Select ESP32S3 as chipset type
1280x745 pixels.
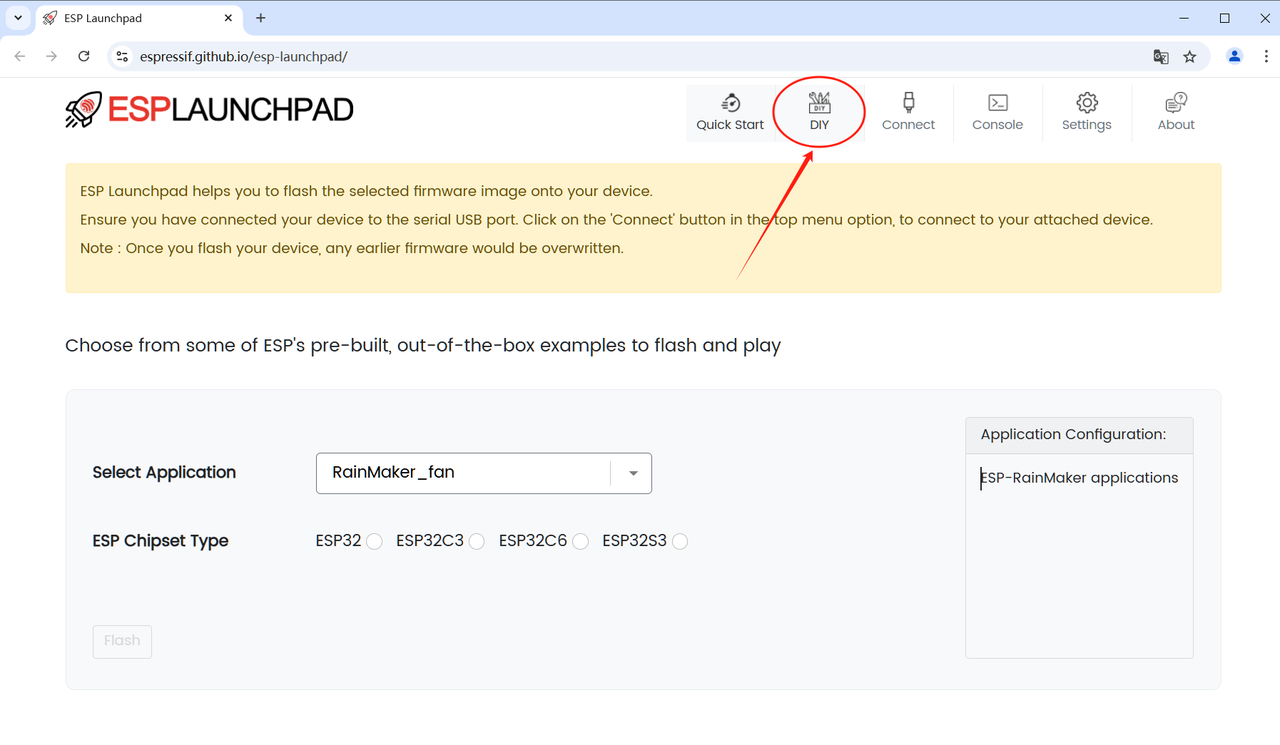tap(680, 541)
